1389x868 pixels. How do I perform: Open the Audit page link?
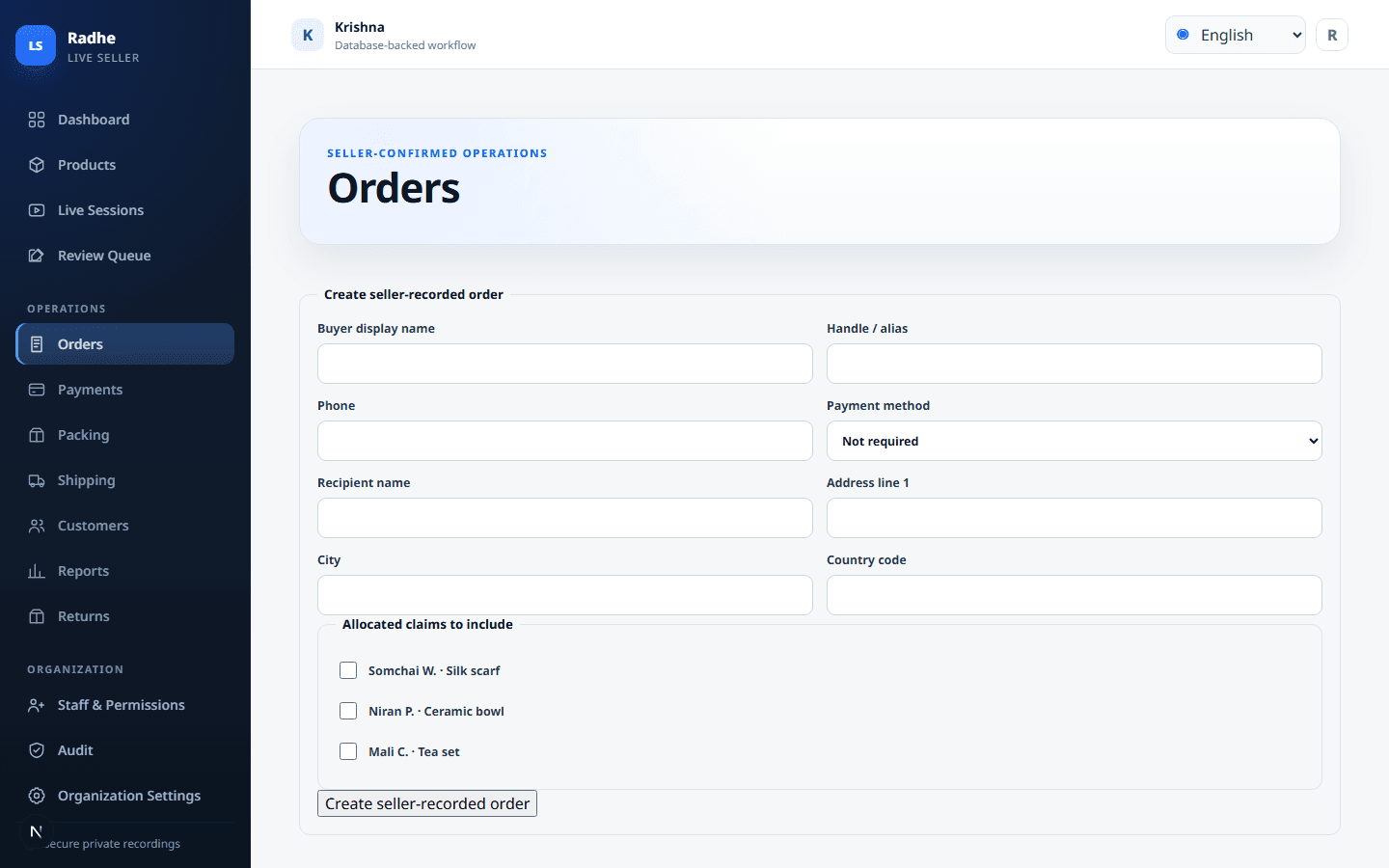coord(125,750)
